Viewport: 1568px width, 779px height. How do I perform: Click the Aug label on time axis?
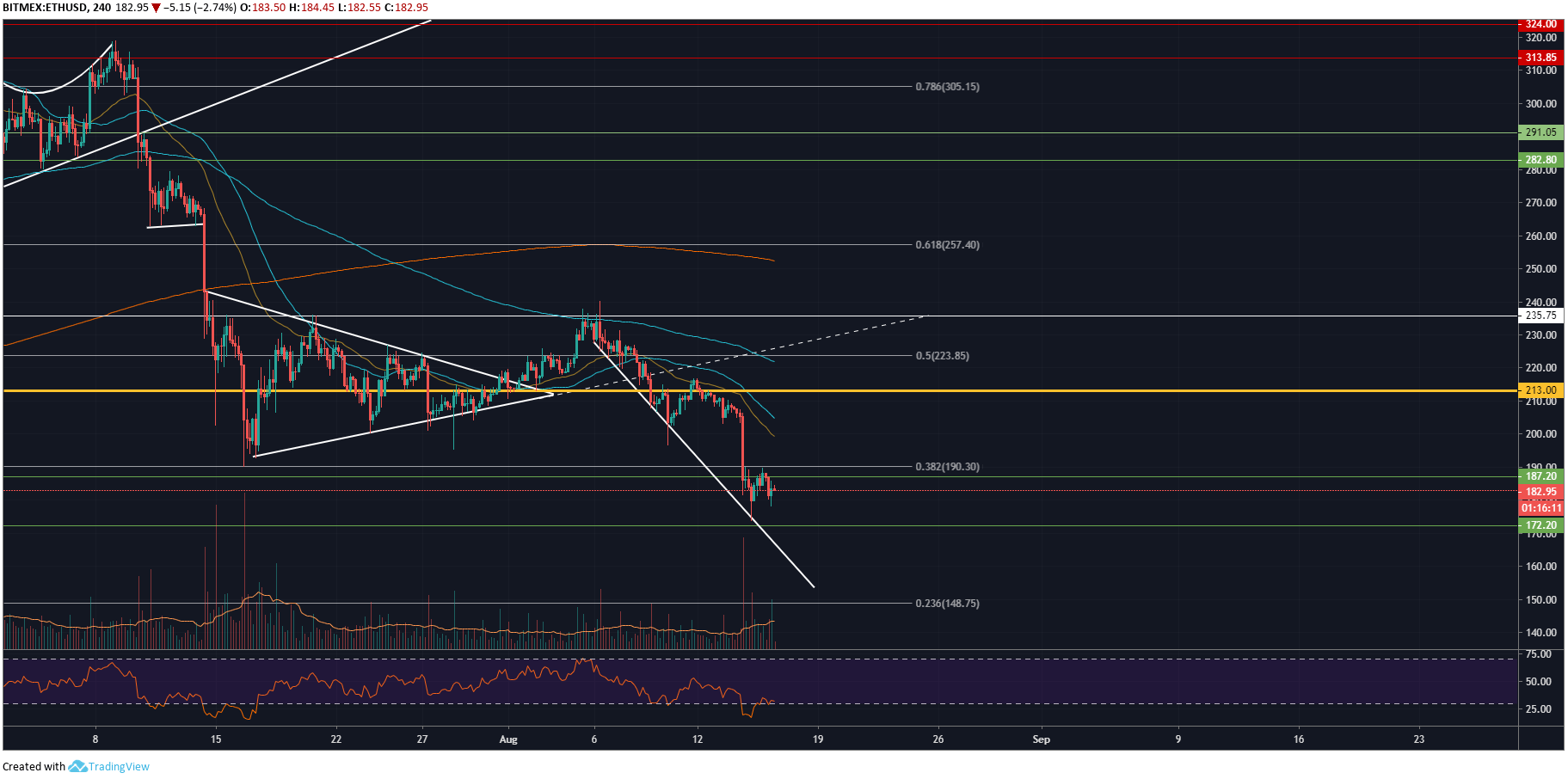coord(508,739)
